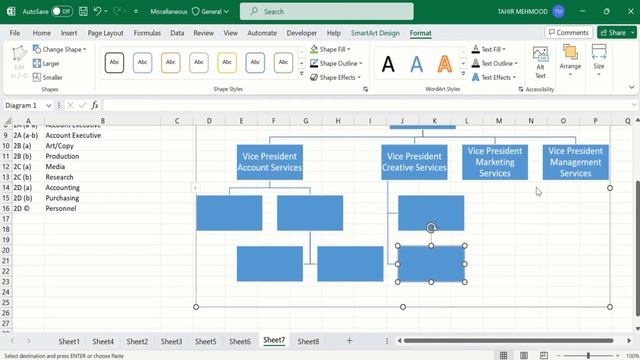Screen dimensions: 640x360
Task: Collapse the ribbon with chevron arrow
Action: tap(631, 87)
